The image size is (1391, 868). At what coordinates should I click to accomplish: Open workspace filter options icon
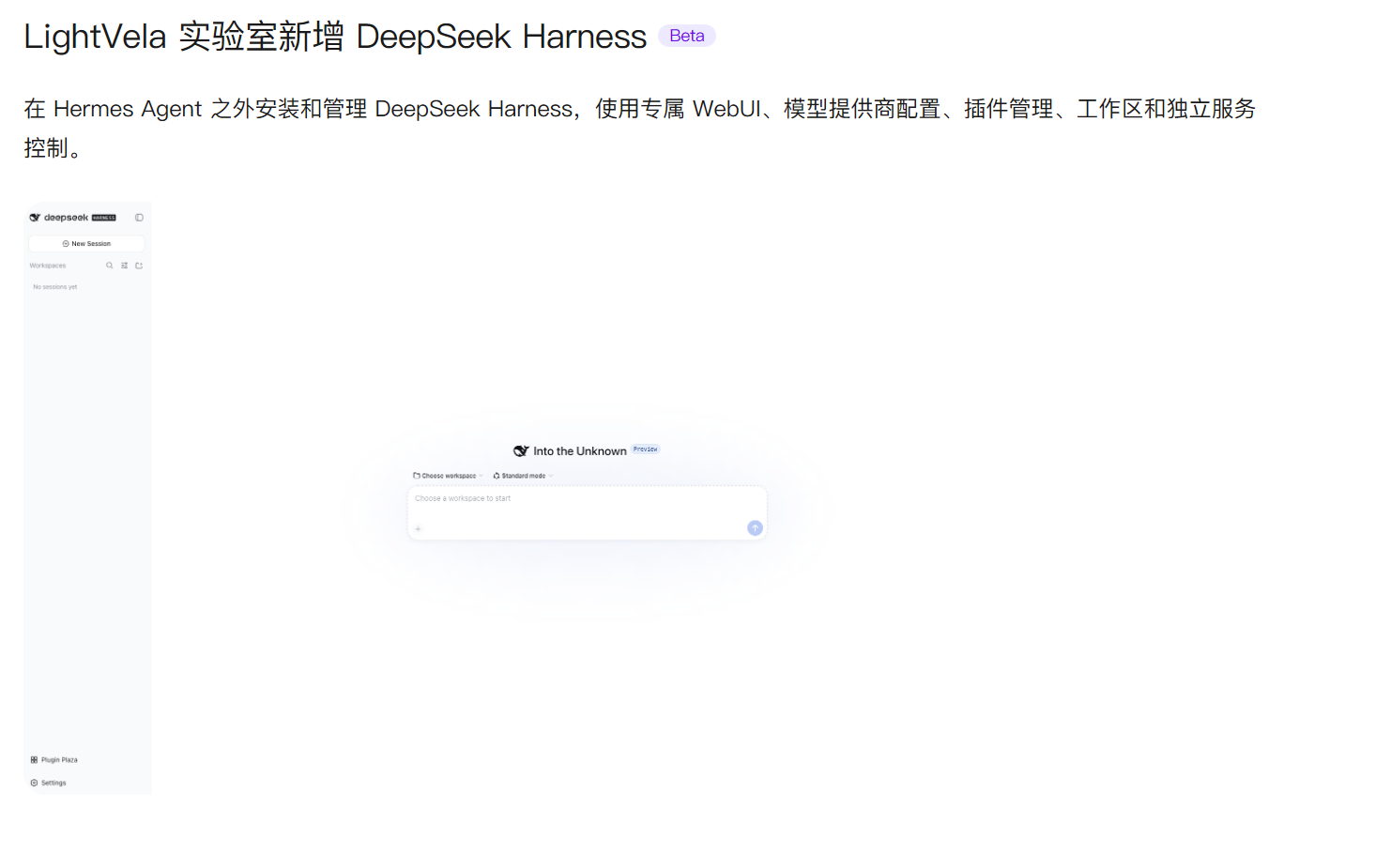point(125,266)
